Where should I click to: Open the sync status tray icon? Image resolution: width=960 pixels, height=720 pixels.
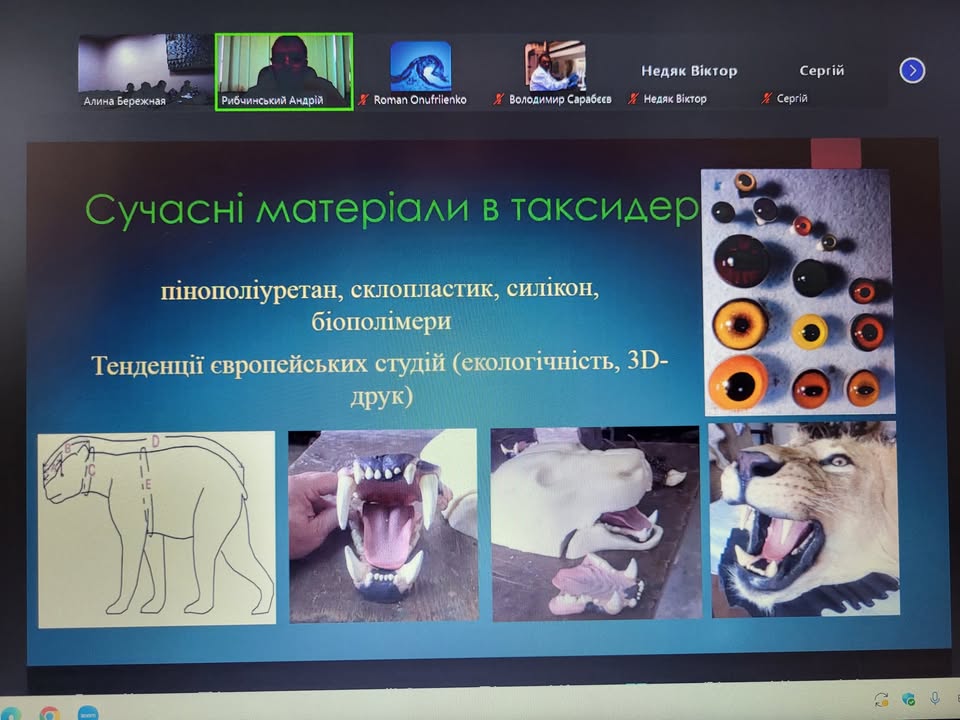[x=881, y=699]
